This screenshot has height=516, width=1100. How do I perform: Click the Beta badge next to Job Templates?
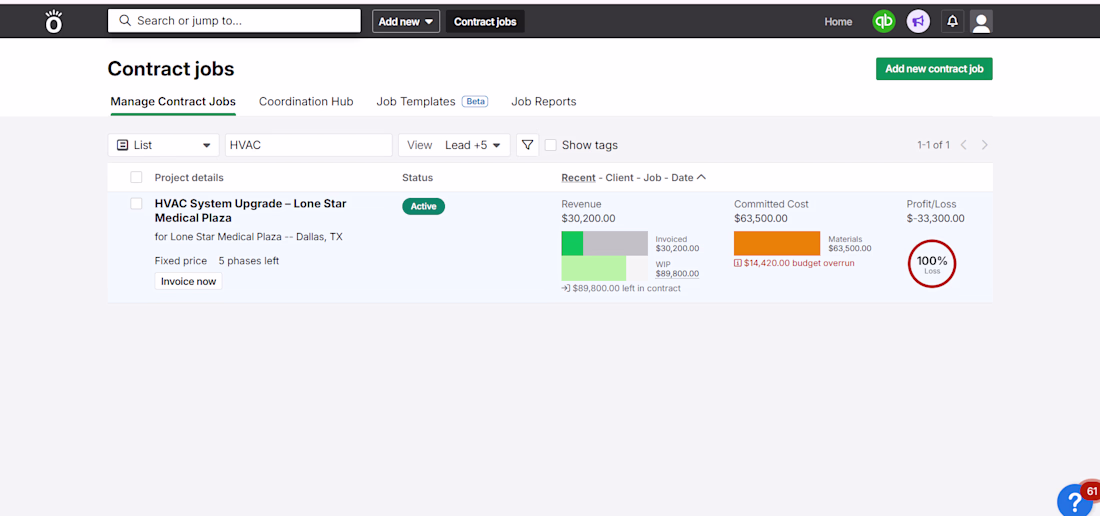pos(475,102)
